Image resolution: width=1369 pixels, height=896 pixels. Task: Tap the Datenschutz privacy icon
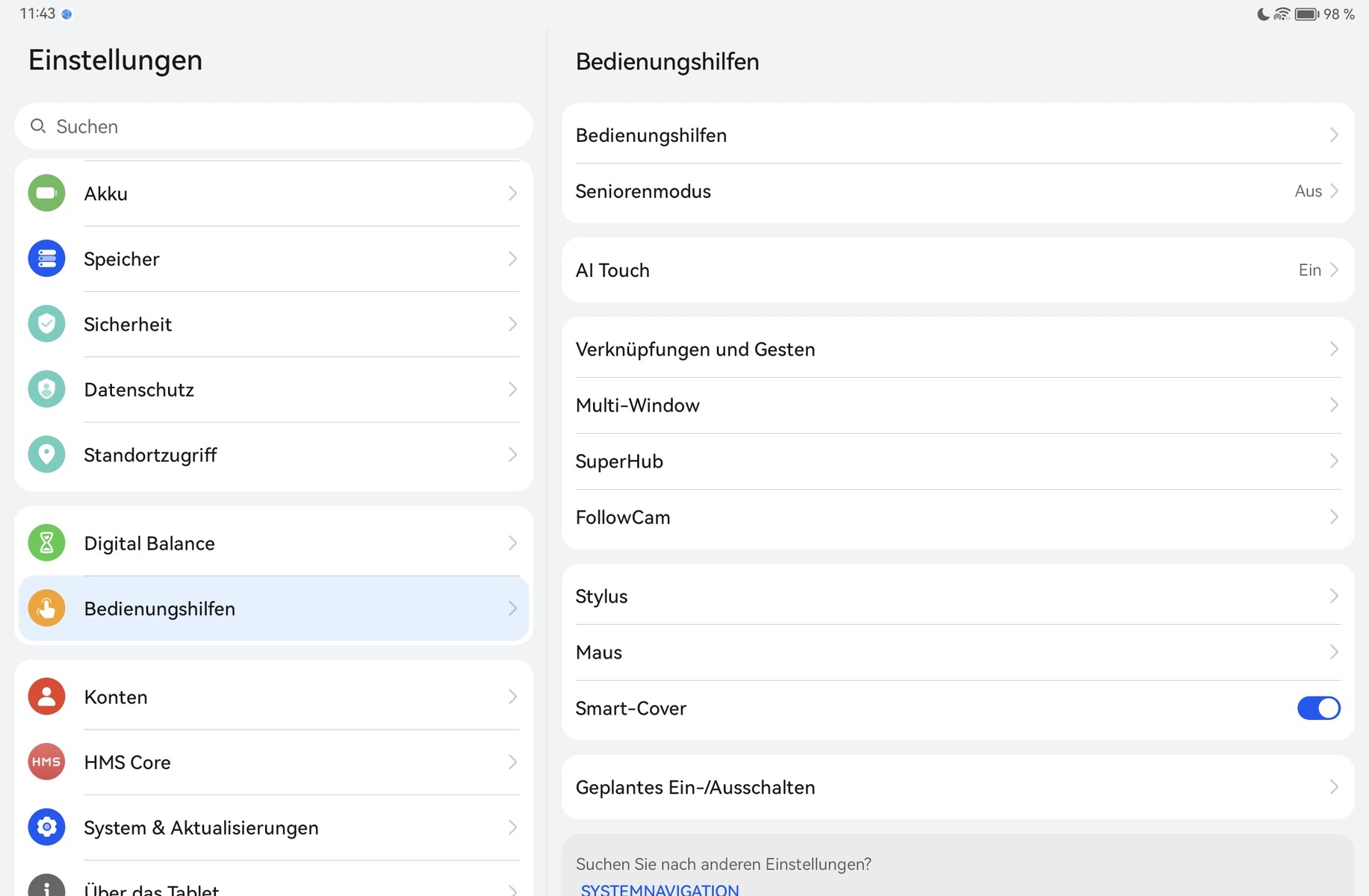pos(46,389)
